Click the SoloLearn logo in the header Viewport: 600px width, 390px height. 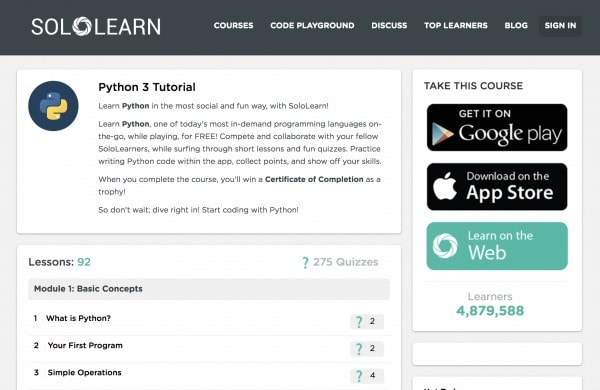point(96,26)
